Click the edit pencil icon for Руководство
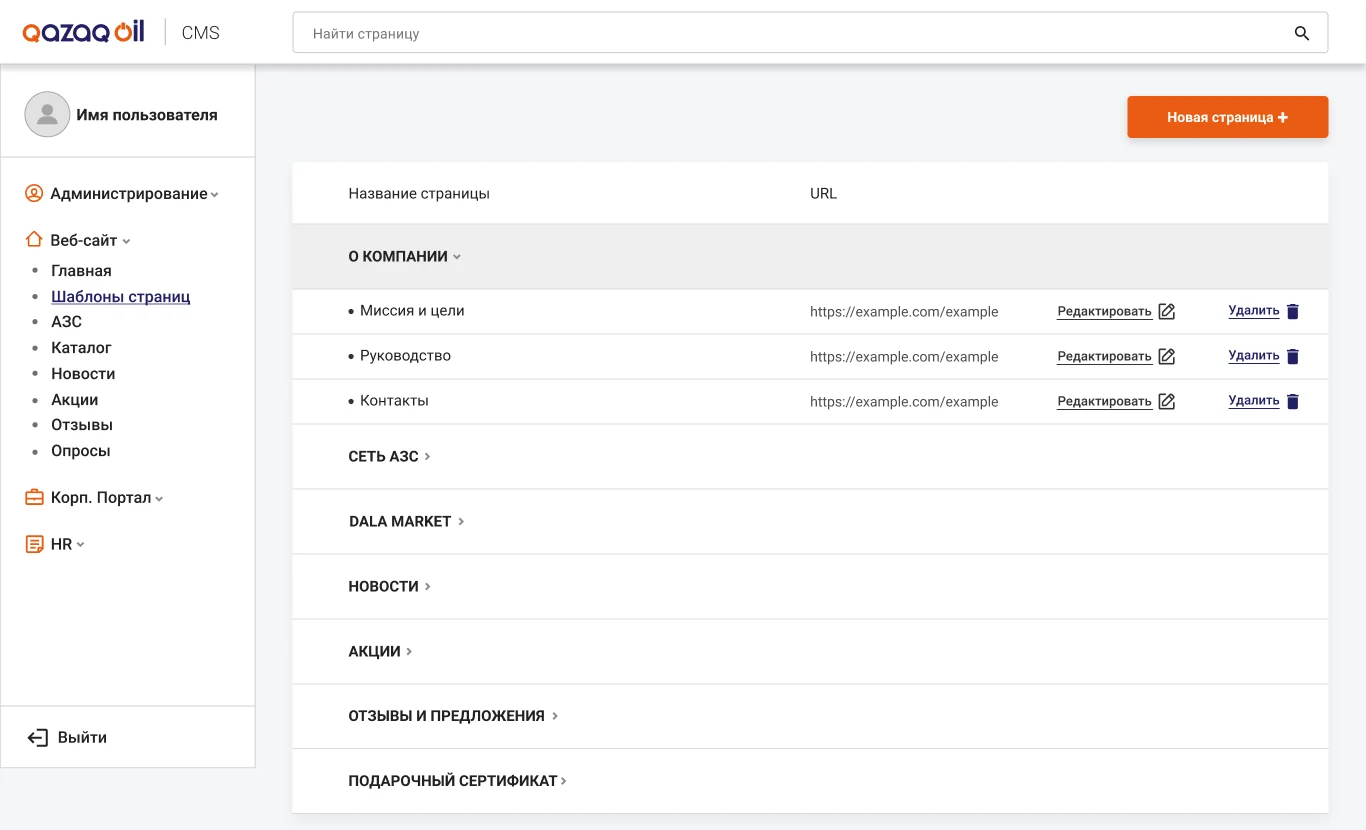The width and height of the screenshot is (1366, 830). pos(1166,356)
